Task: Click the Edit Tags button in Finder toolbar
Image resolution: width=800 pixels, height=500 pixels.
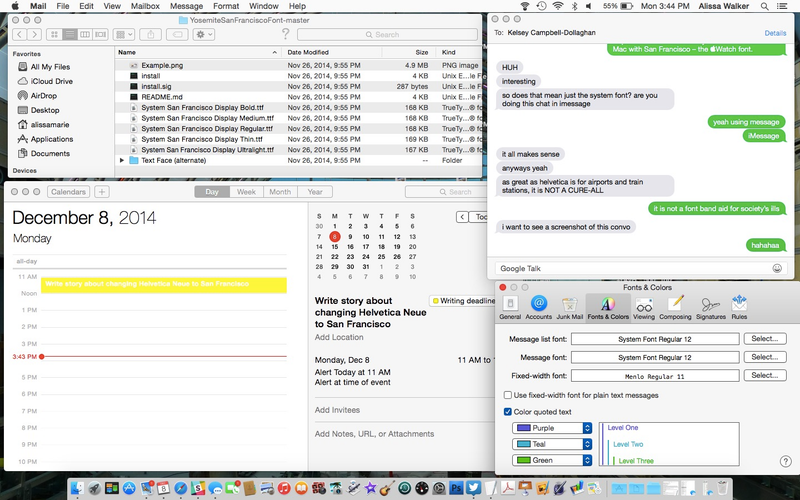Action: (177, 34)
